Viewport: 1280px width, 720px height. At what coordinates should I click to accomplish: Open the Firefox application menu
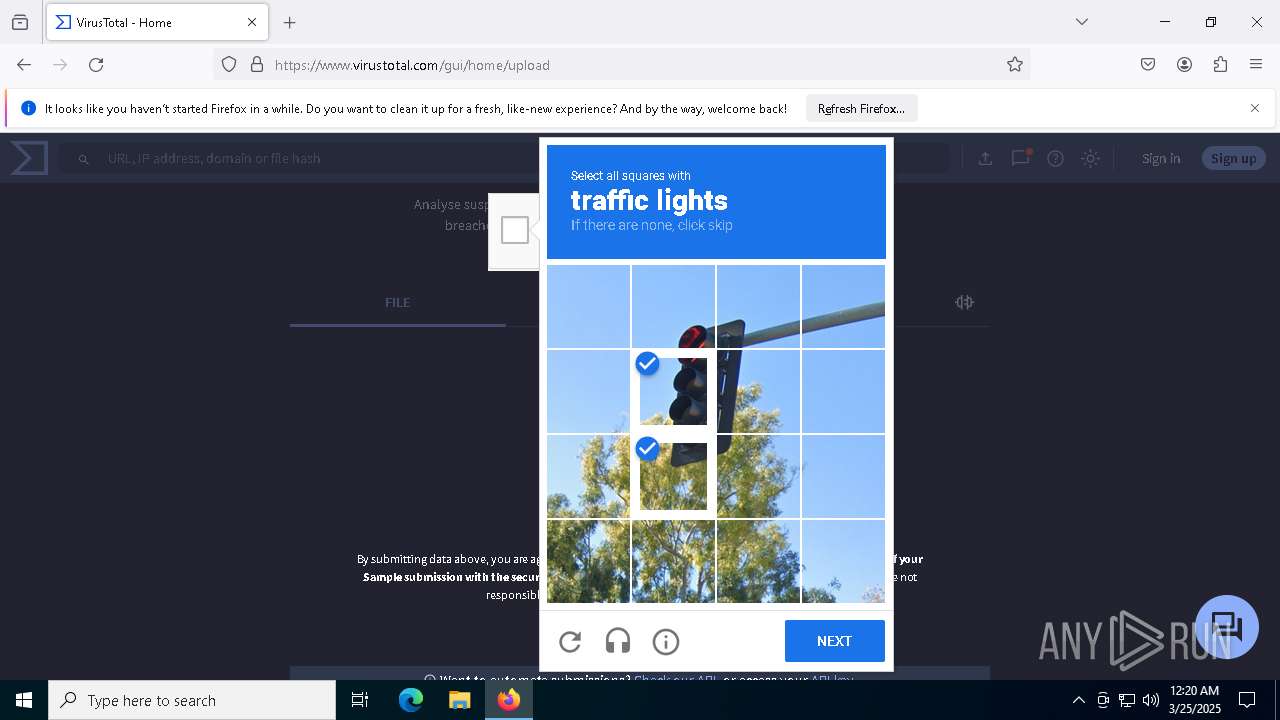click(x=1256, y=65)
